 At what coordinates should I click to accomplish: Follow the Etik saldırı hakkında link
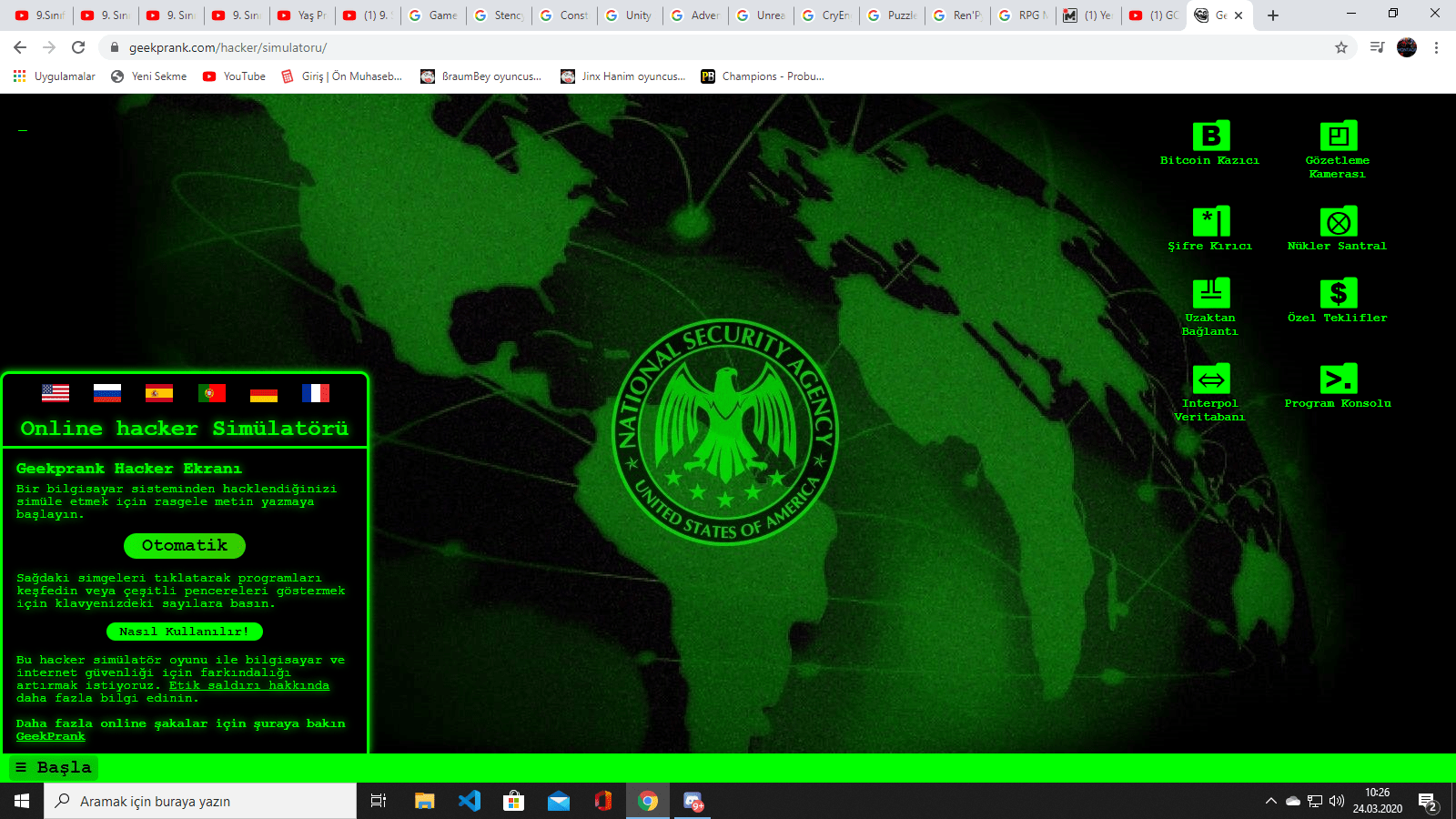[249, 685]
